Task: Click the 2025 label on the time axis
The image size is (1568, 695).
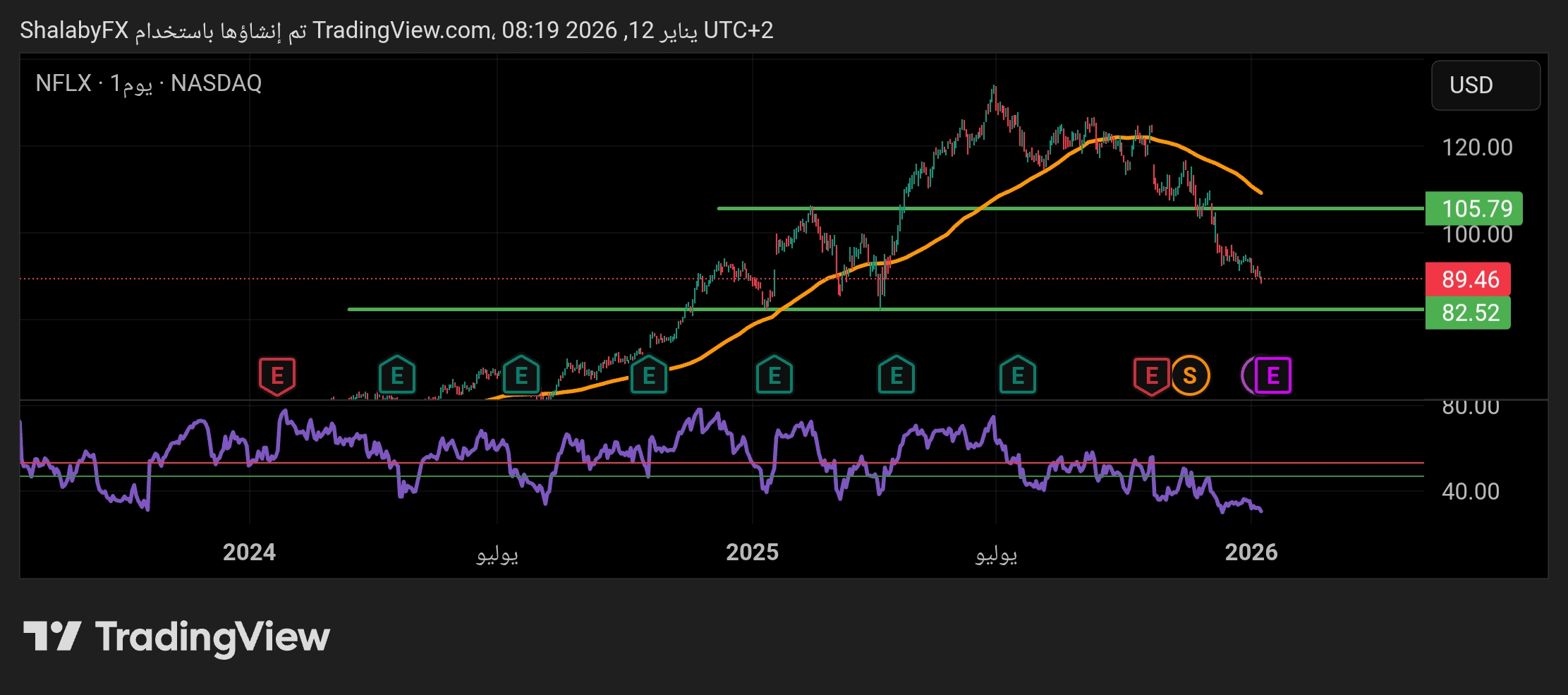Action: [752, 552]
